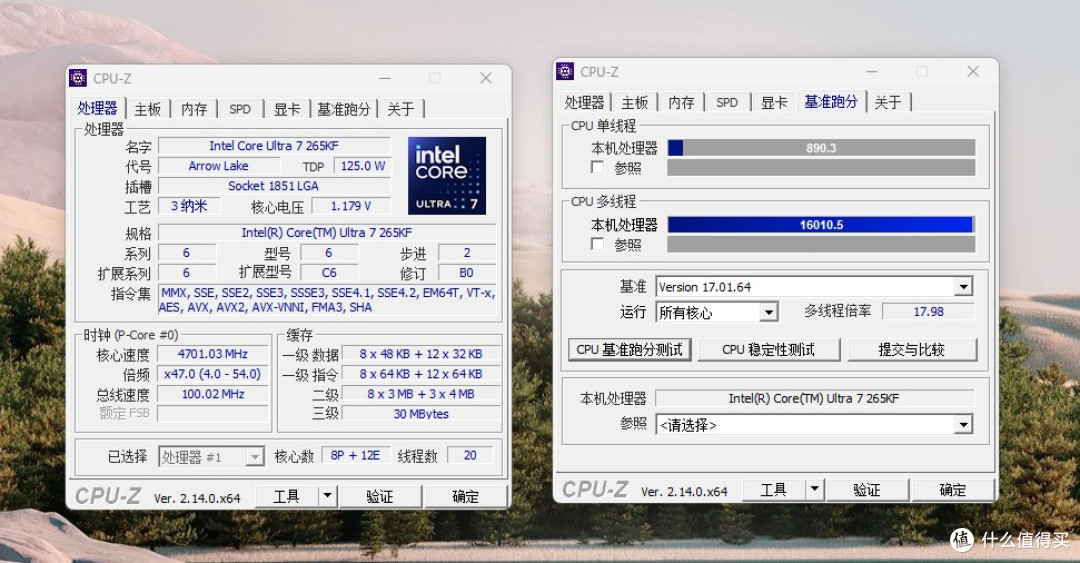This screenshot has width=1080, height=563.
Task: Click multi-thread score bar 16010.5
Action: tap(821, 225)
